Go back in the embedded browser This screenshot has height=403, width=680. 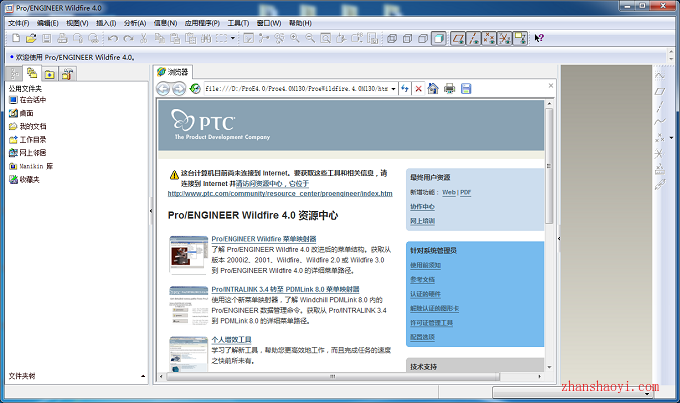pos(163,88)
